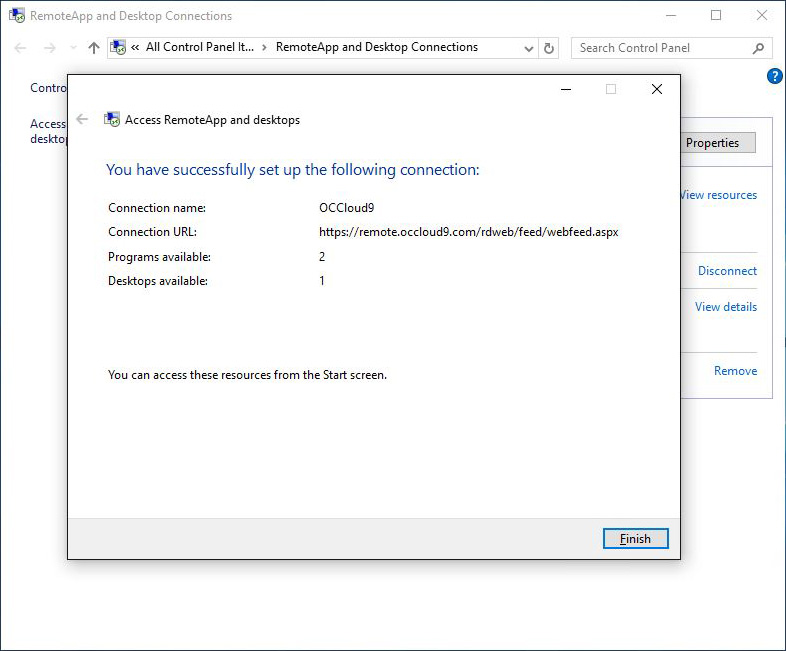The image size is (786, 651).
Task: Click the Connection name label
Action: 157,208
